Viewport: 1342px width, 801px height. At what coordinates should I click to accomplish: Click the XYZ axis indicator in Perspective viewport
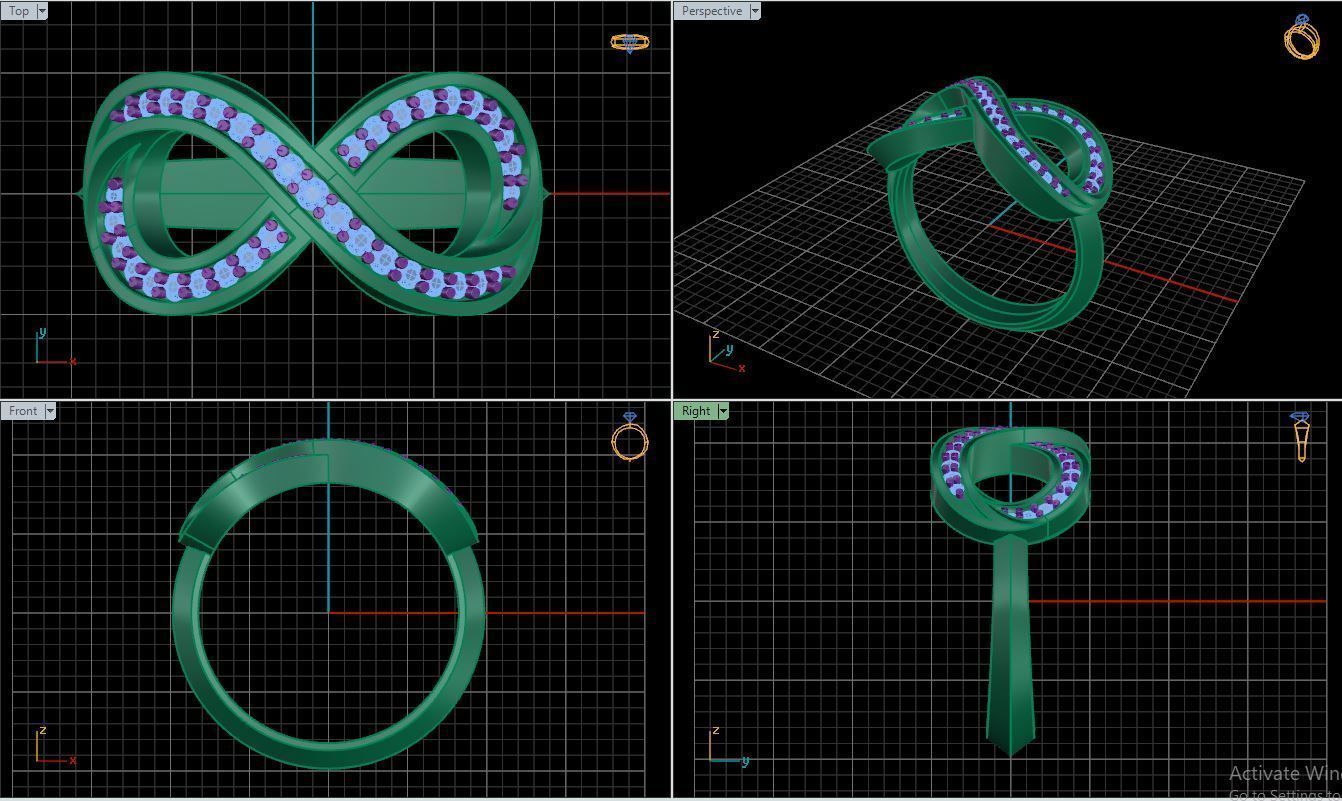pyautogui.click(x=726, y=353)
